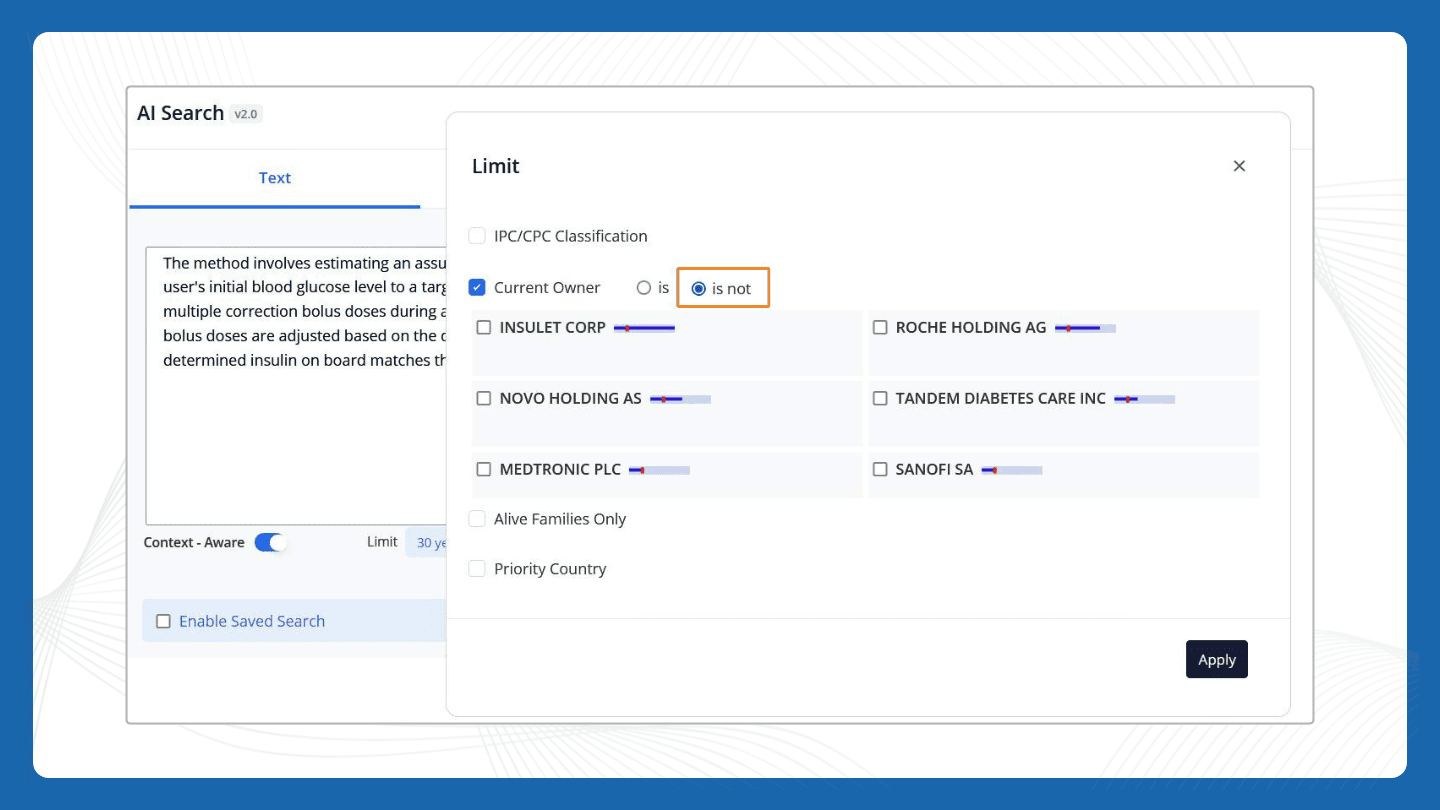This screenshot has height=810, width=1440.
Task: Tick the NOVO HOLDING AS checkbox
Action: point(484,398)
